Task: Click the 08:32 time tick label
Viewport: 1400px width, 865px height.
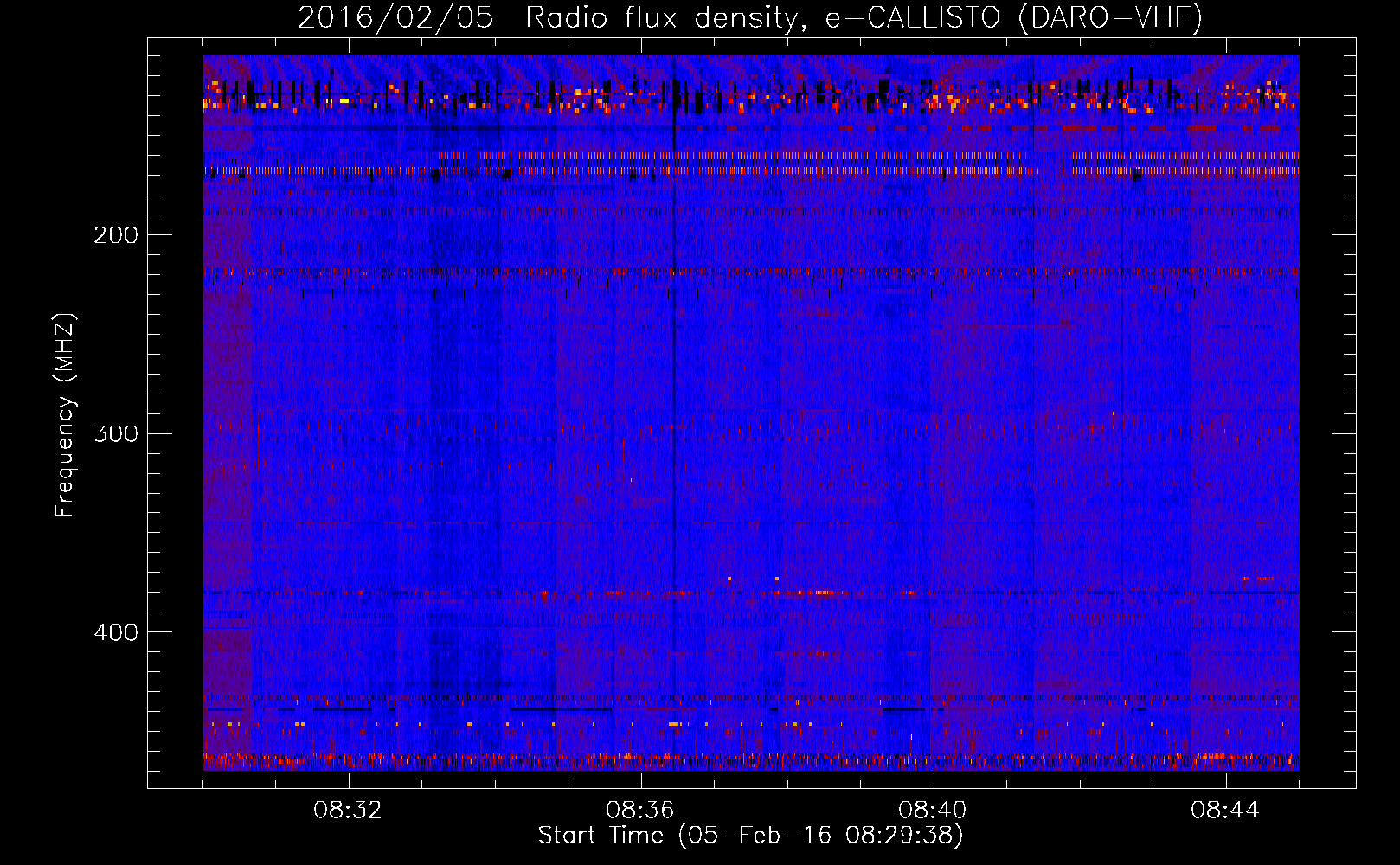Action: tap(348, 811)
